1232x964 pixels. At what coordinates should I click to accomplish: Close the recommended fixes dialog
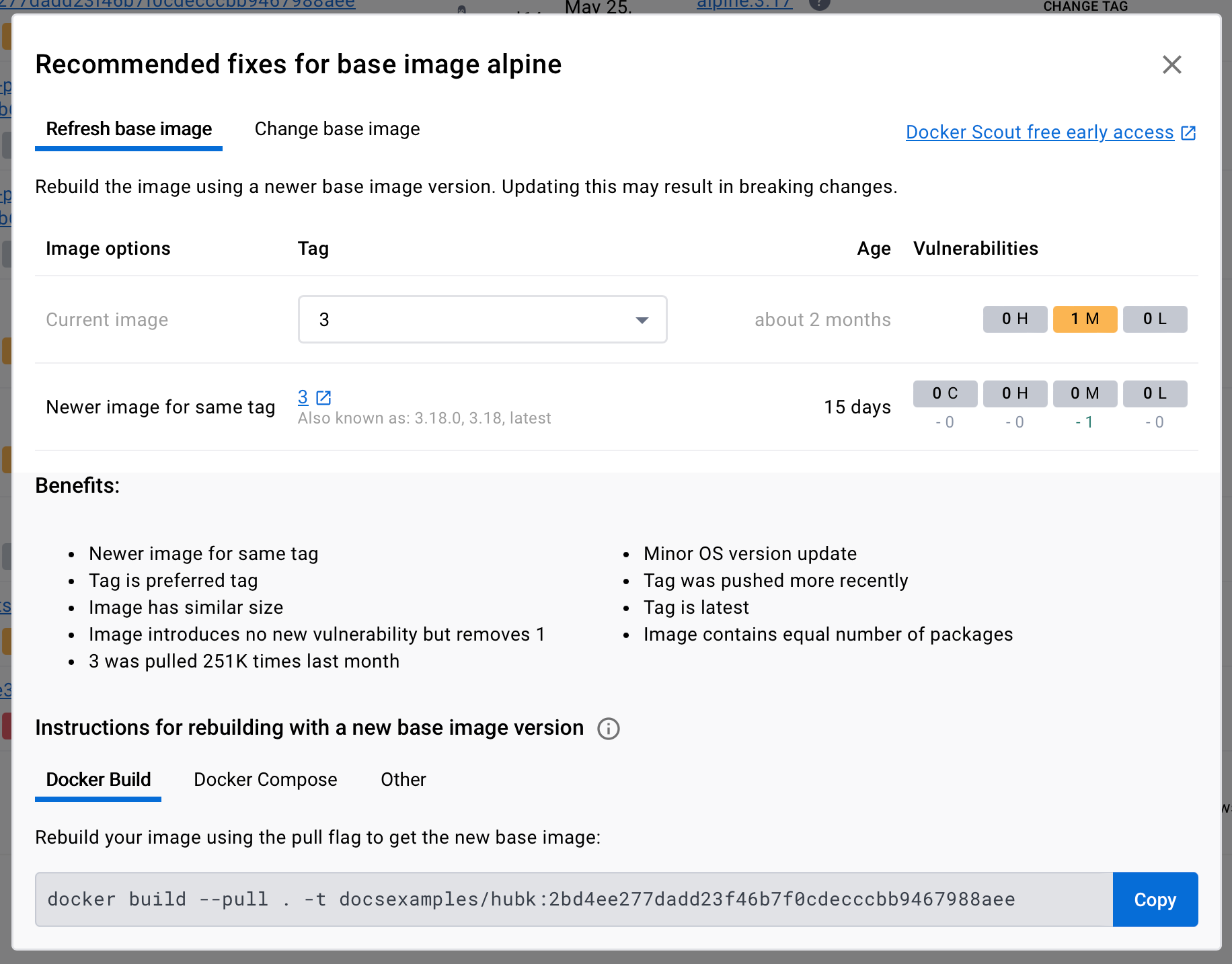(1171, 65)
